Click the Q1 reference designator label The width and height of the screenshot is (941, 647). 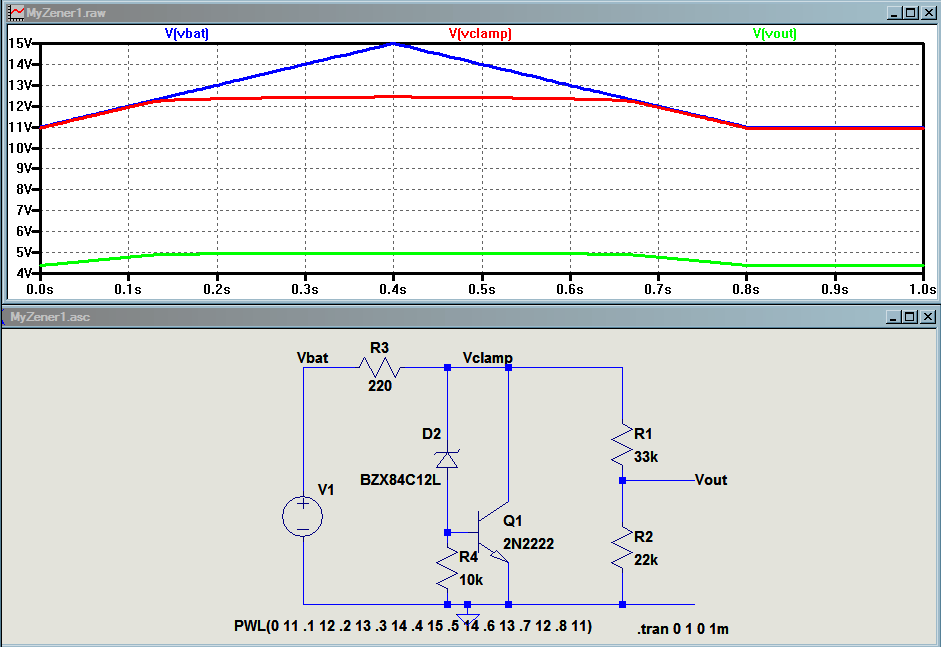513,520
